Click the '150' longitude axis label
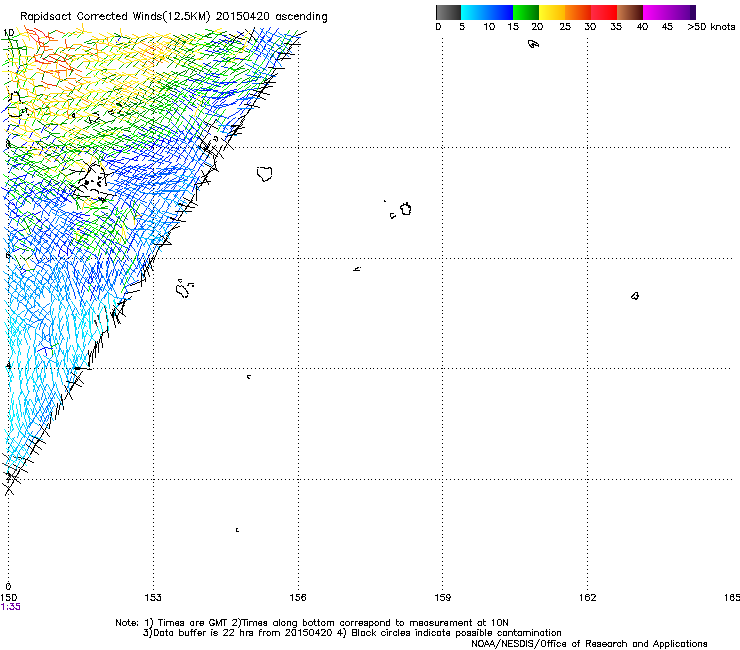The width and height of the screenshot is (740, 650). [8, 598]
